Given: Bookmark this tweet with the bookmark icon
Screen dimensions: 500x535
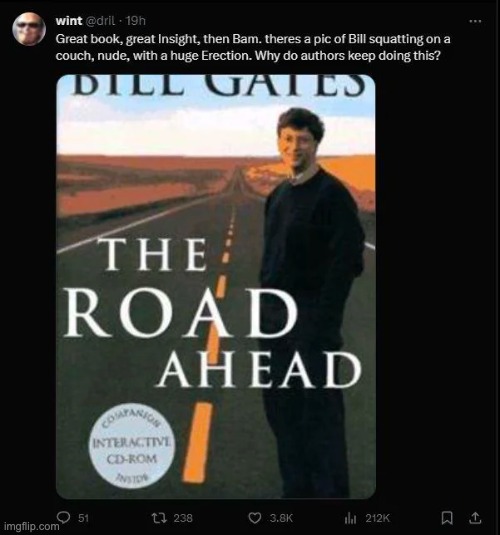Looking at the screenshot, I should tap(447, 518).
